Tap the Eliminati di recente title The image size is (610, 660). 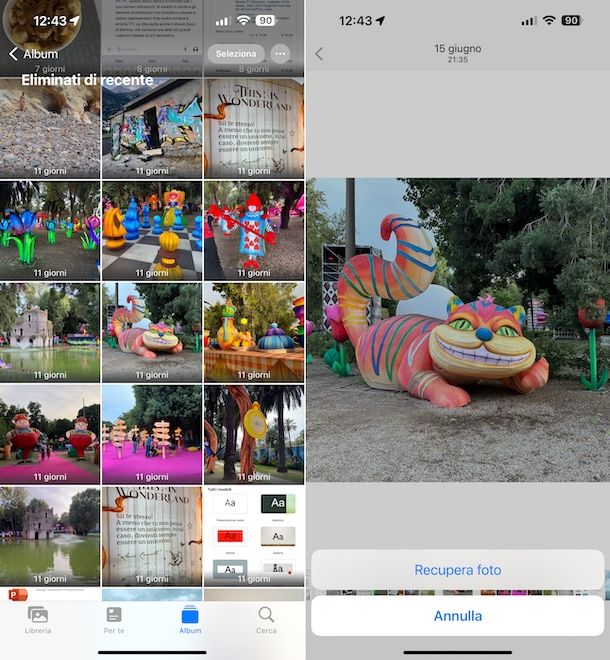(x=87, y=80)
